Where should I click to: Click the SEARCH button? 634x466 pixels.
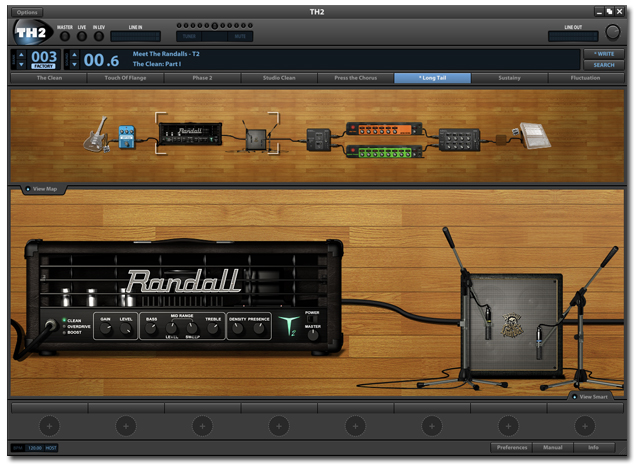pyautogui.click(x=604, y=65)
